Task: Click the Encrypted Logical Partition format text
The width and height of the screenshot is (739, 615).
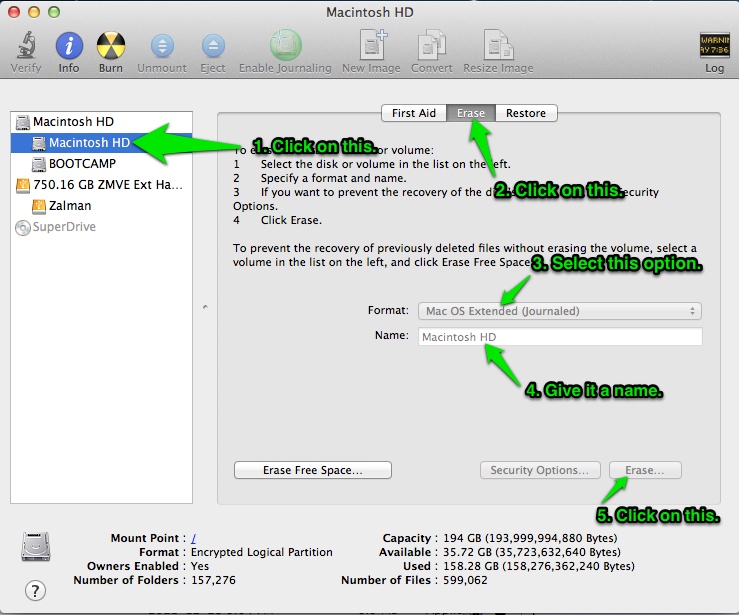Action: [262, 552]
